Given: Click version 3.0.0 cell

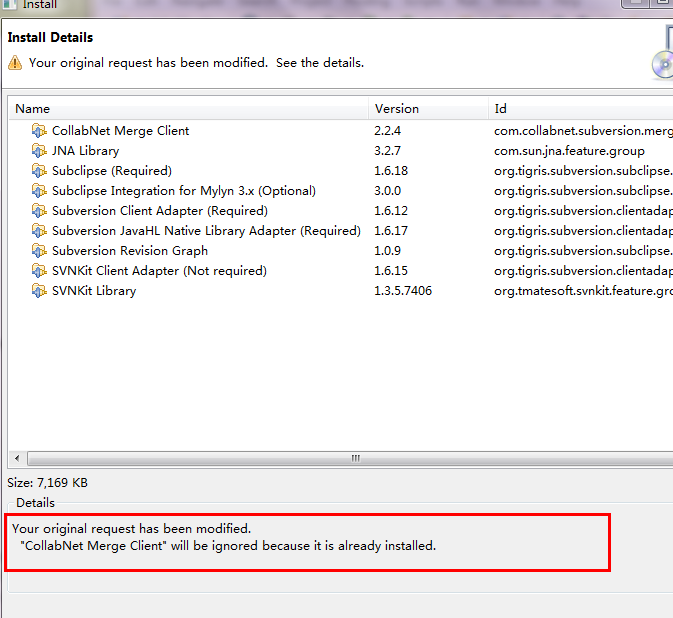Looking at the screenshot, I should tap(387, 191).
